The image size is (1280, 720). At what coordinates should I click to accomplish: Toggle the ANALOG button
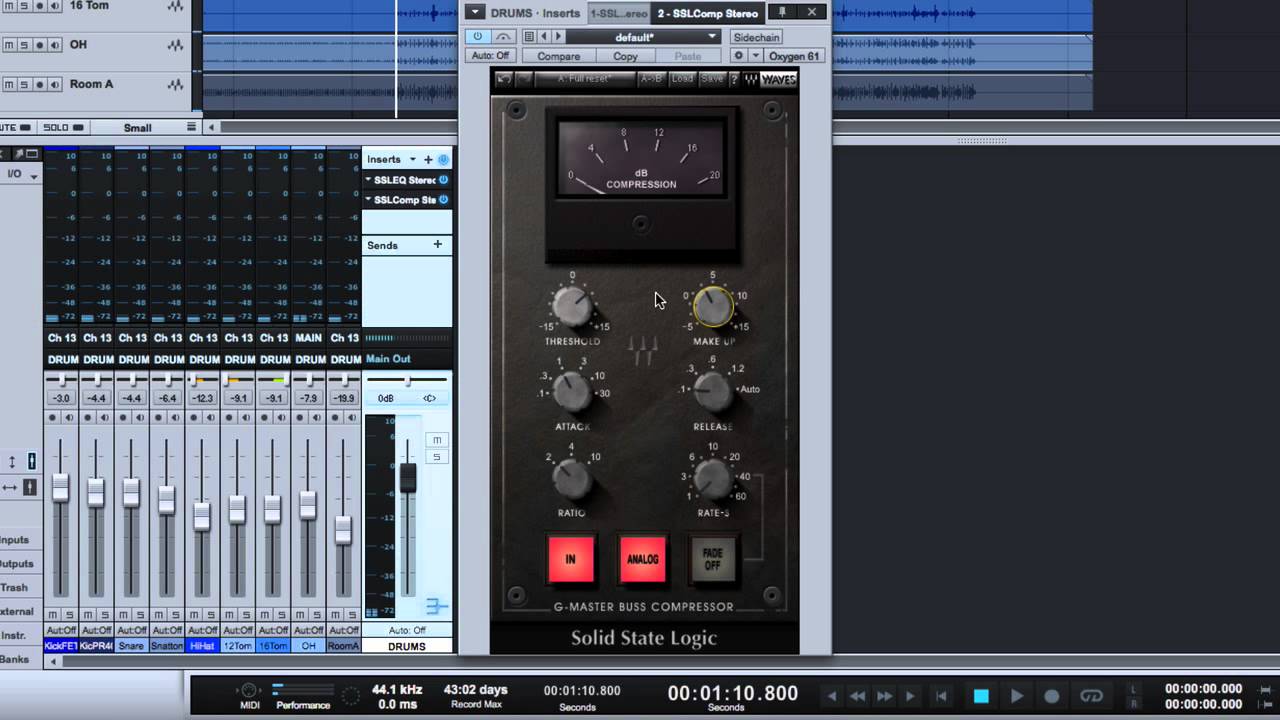click(643, 559)
